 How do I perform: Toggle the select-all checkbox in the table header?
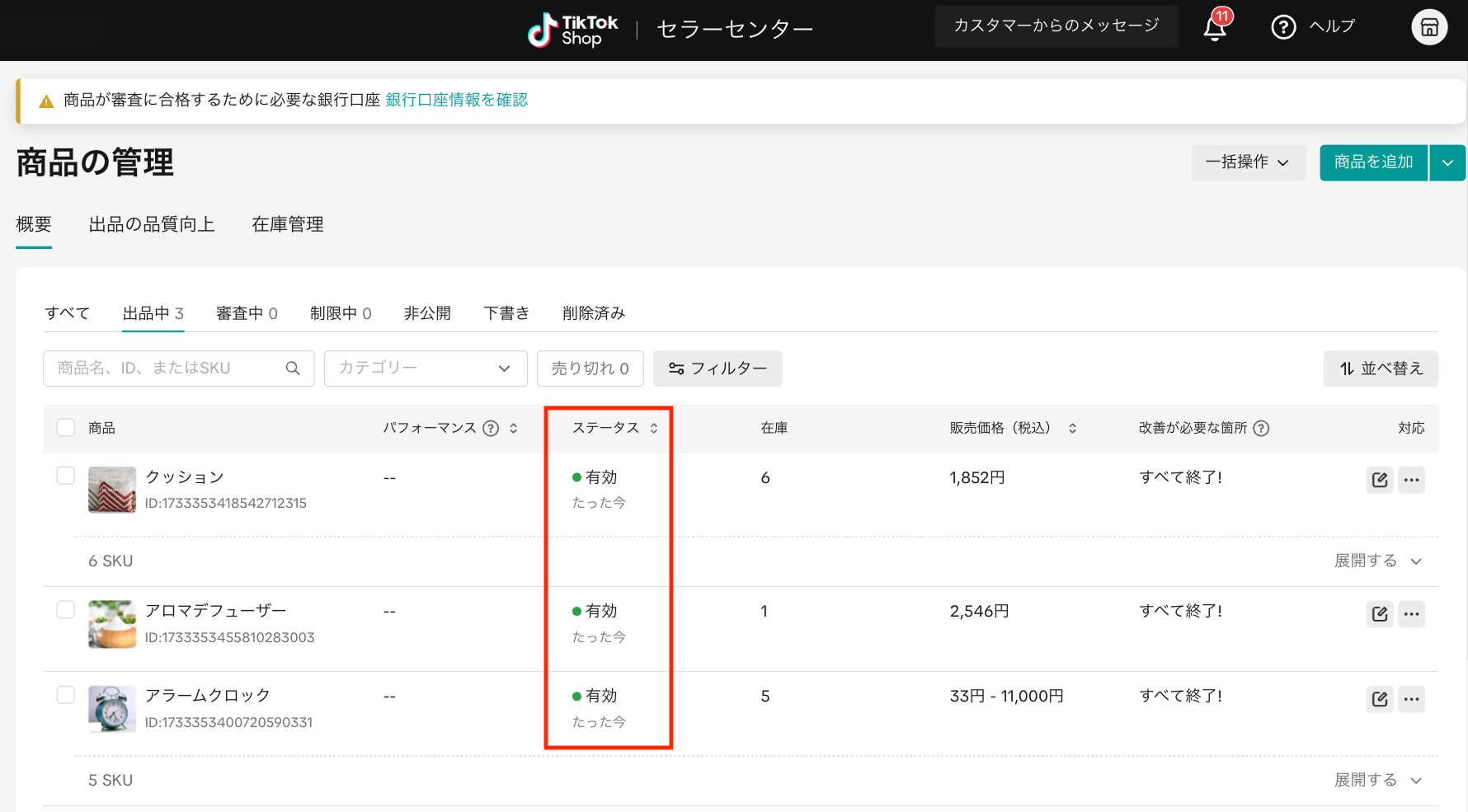tap(65, 427)
